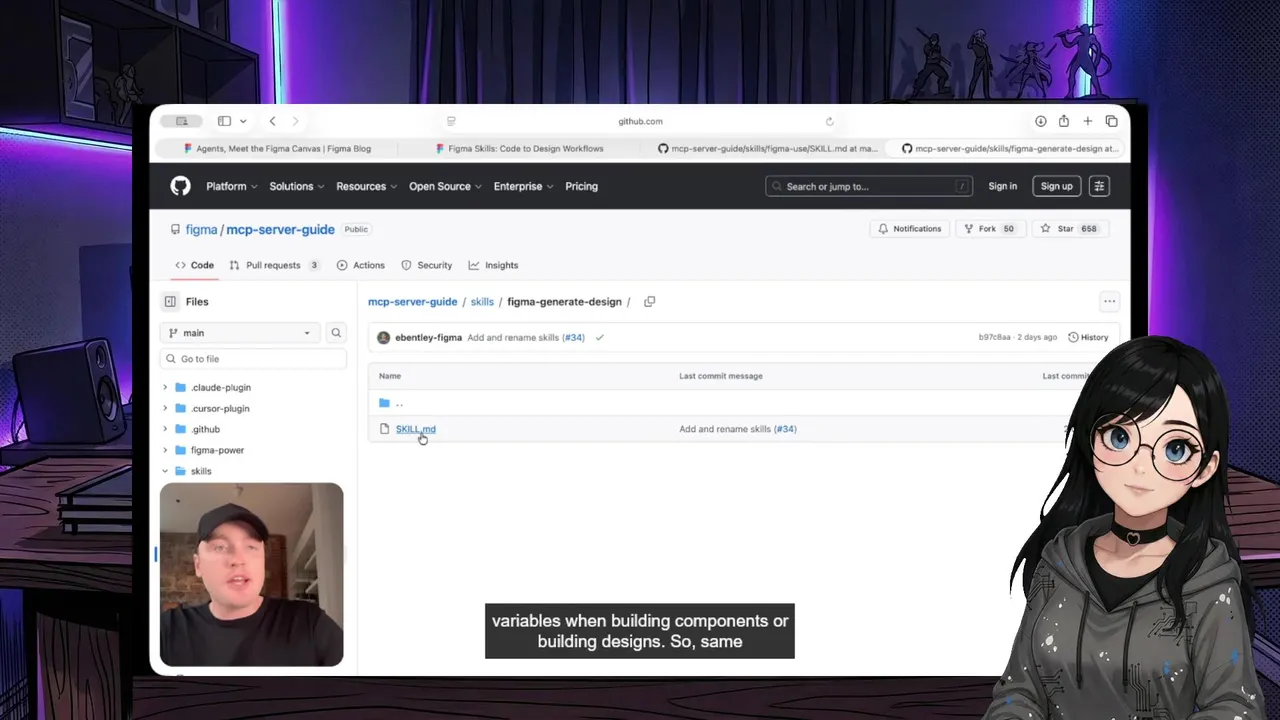The image size is (1280, 720).
Task: Reload the page with refresh icon
Action: point(829,121)
